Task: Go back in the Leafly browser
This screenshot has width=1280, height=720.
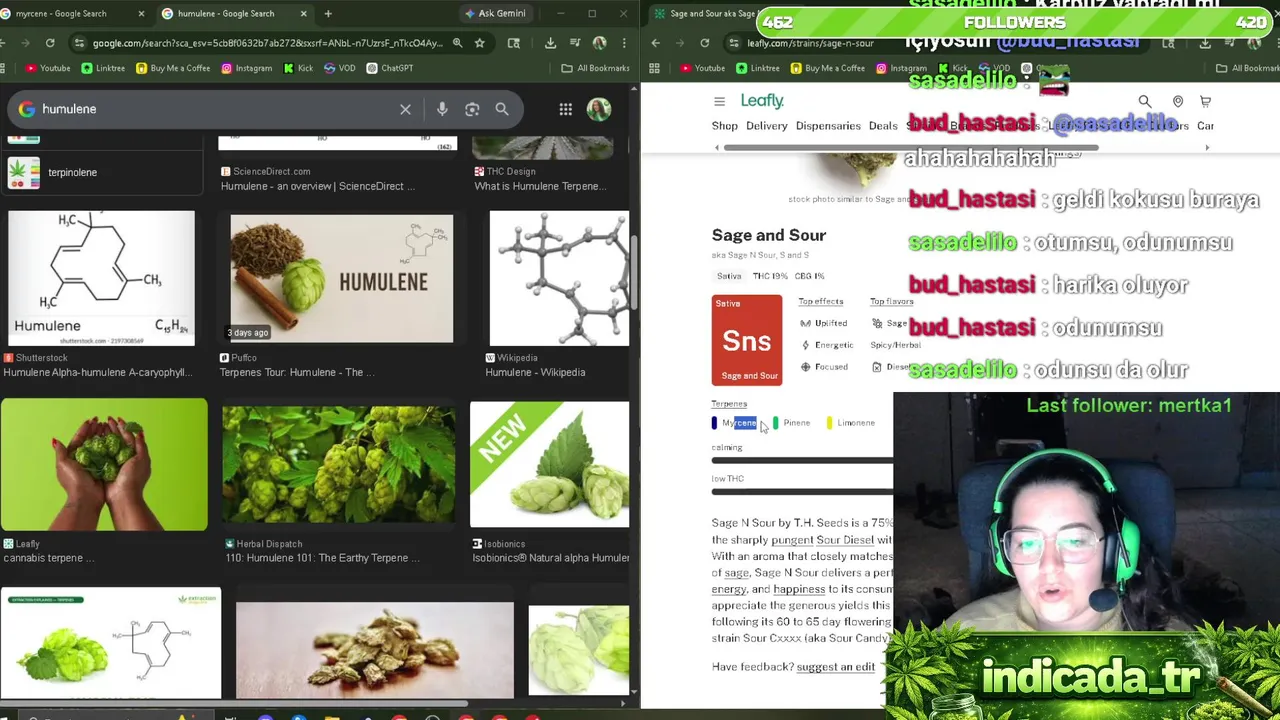Action: click(656, 43)
